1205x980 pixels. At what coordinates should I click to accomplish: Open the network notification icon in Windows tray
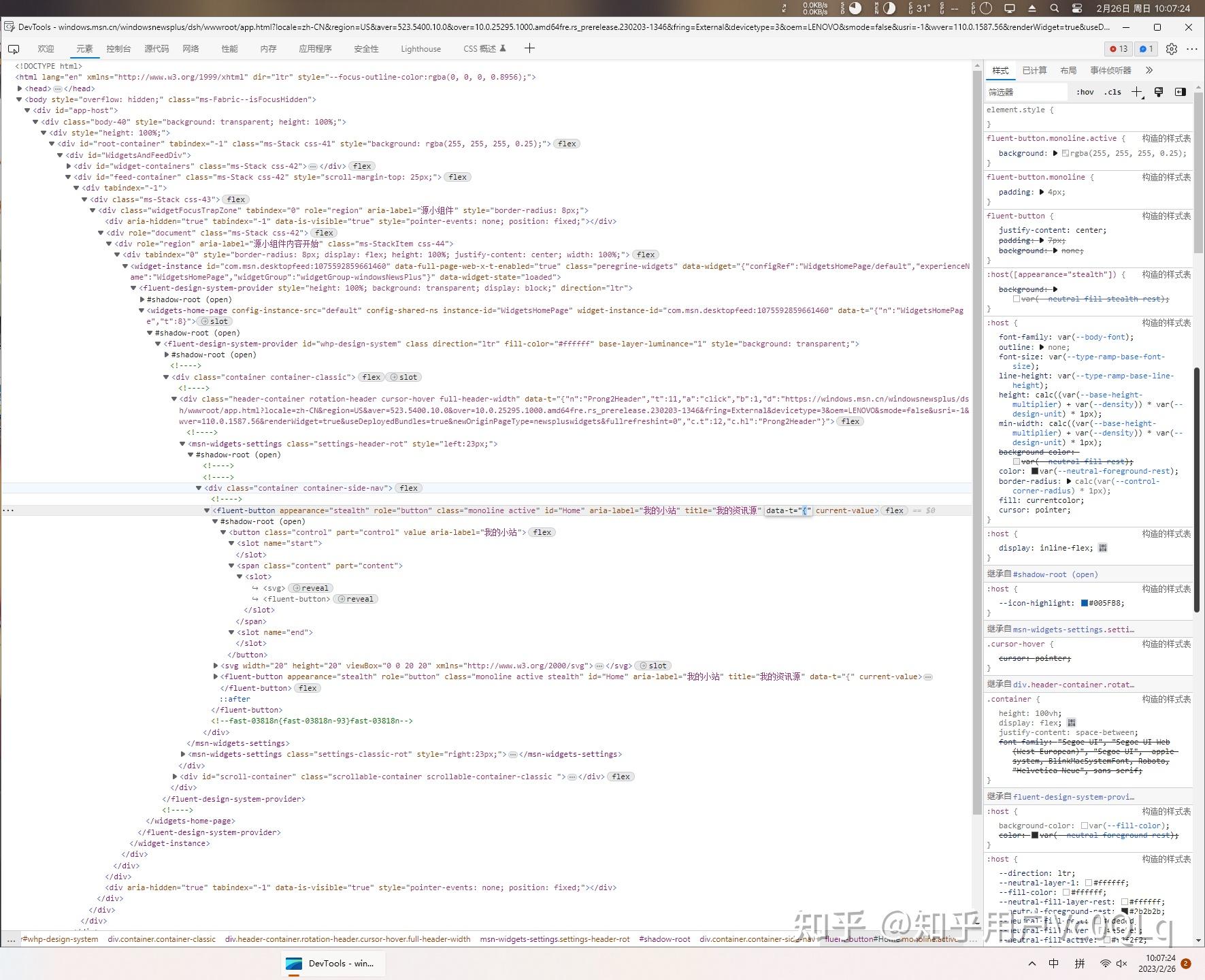point(1106,964)
